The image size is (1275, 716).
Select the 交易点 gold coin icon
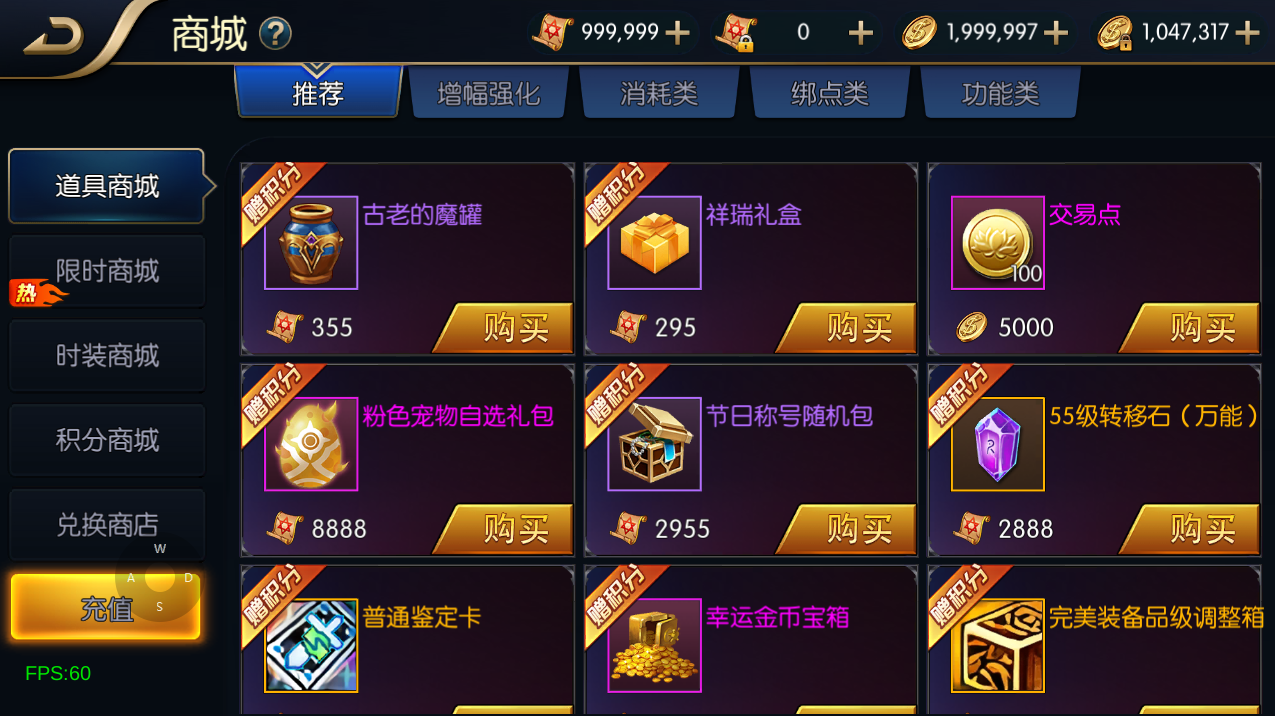pyautogui.click(x=998, y=243)
